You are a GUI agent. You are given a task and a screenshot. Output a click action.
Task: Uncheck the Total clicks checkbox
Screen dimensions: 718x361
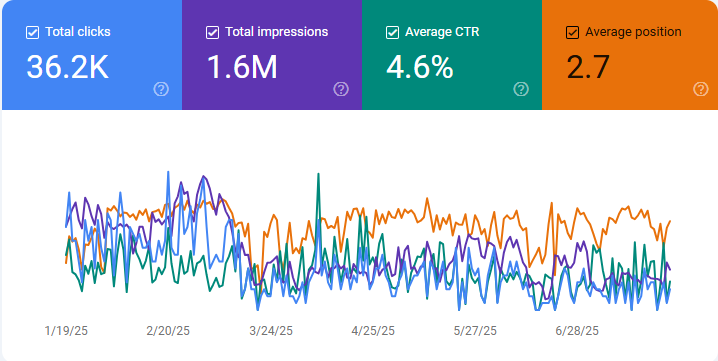[32, 33]
